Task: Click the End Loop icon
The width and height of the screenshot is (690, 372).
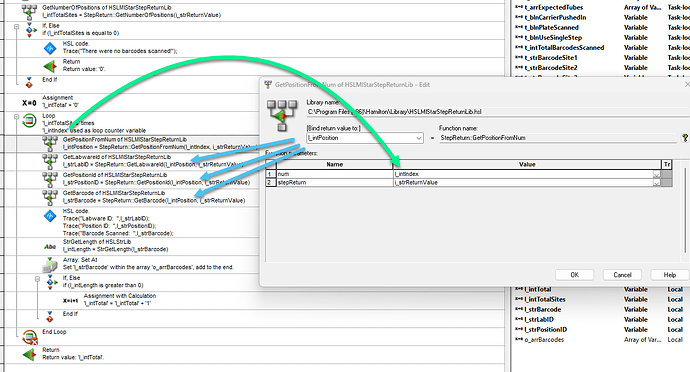Action: coord(29,337)
